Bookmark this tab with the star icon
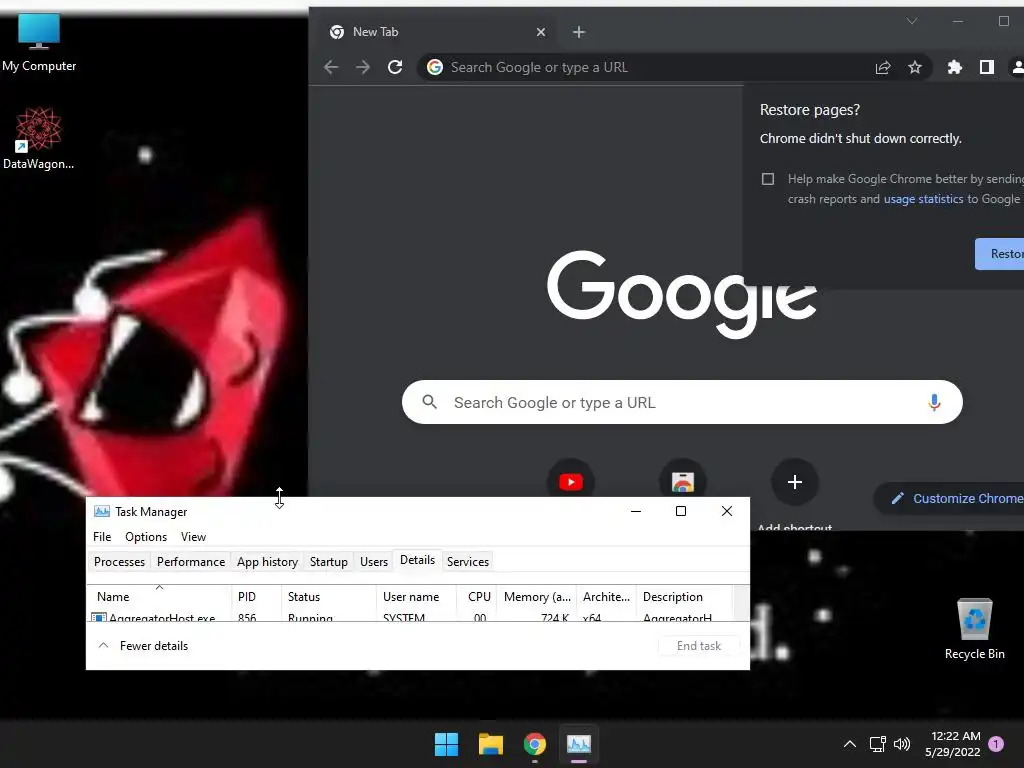 [x=915, y=67]
